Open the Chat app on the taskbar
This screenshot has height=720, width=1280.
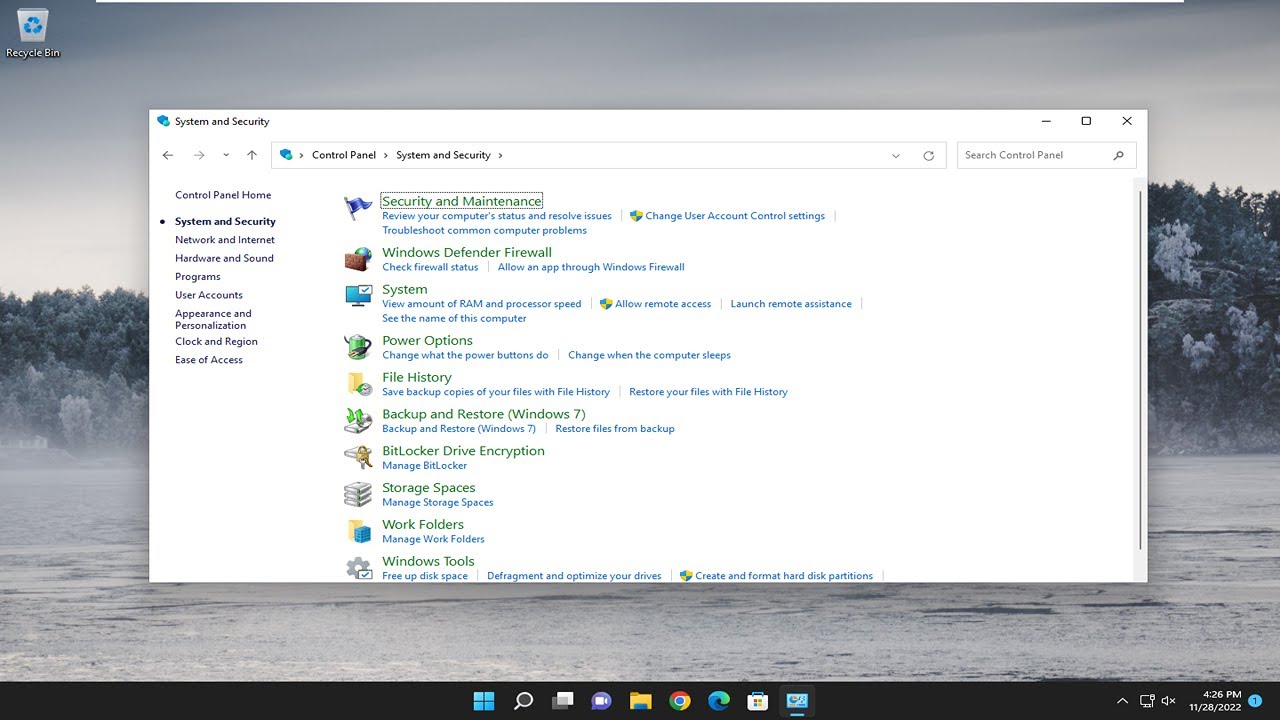coord(601,701)
